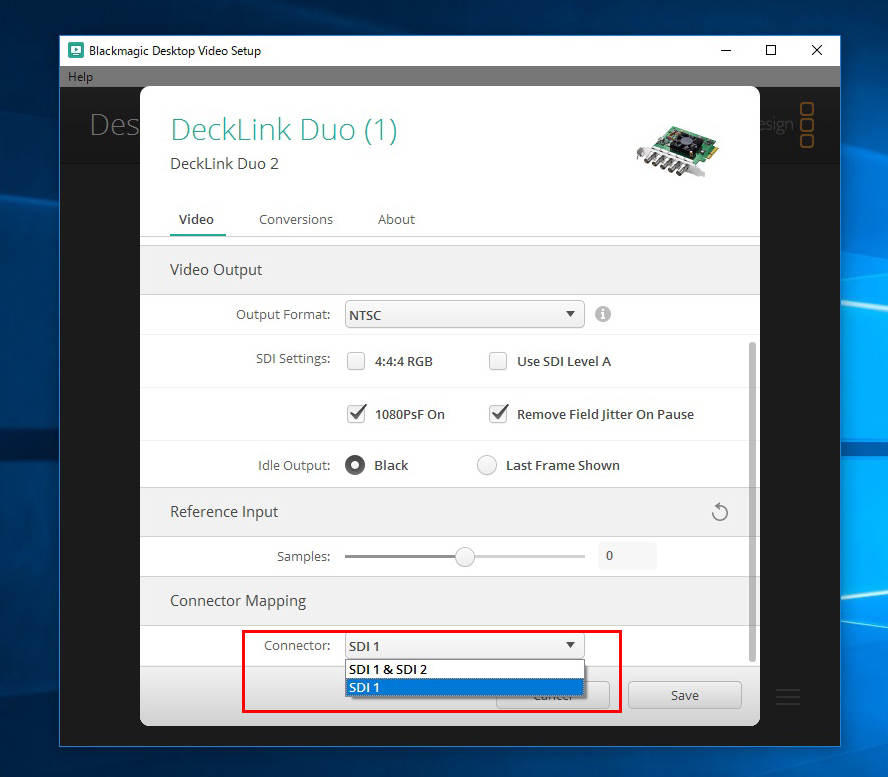Choose the highlighted SDI 1 list option
This screenshot has height=777, width=888.
464,687
